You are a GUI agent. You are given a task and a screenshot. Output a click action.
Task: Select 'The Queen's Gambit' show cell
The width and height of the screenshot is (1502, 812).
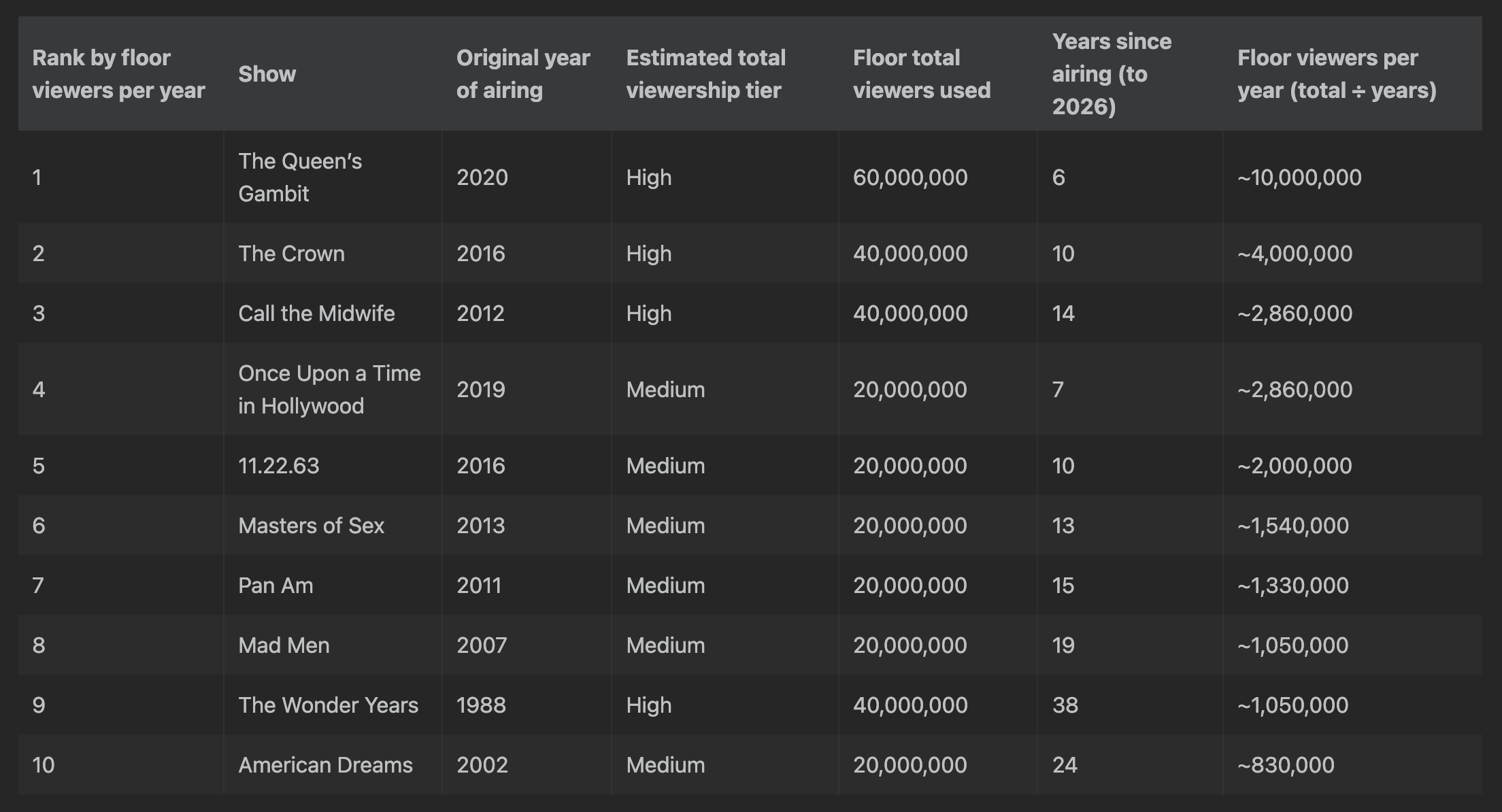pyautogui.click(x=300, y=177)
